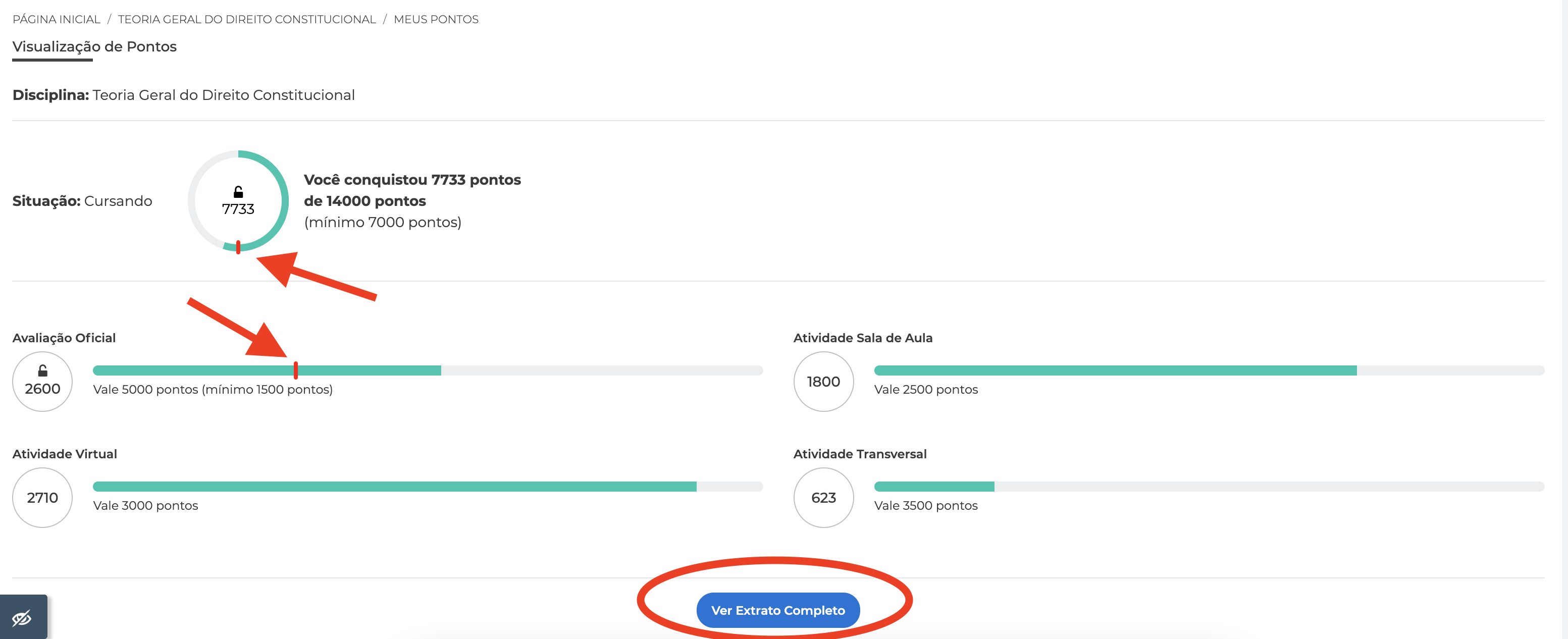Screen dimensions: 1568x639
Task: Select the Visualização de Pontos tab
Action: point(94,47)
